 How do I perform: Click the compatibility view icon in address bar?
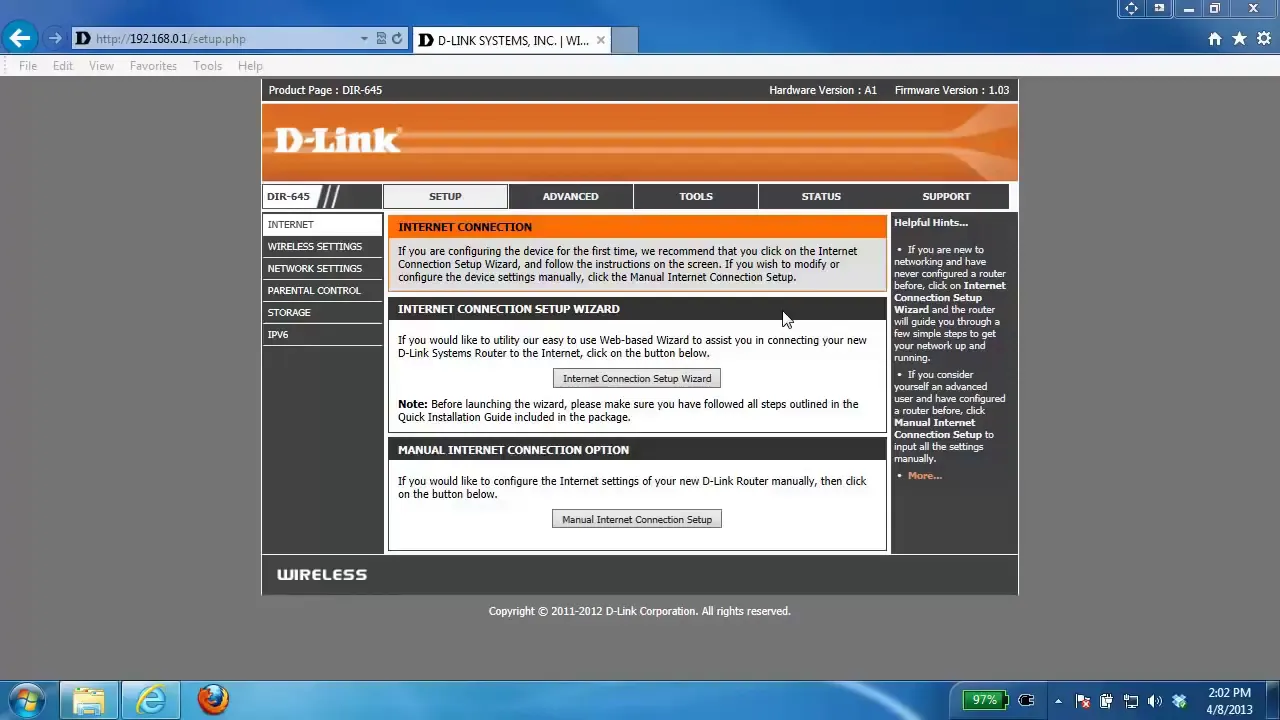point(381,39)
